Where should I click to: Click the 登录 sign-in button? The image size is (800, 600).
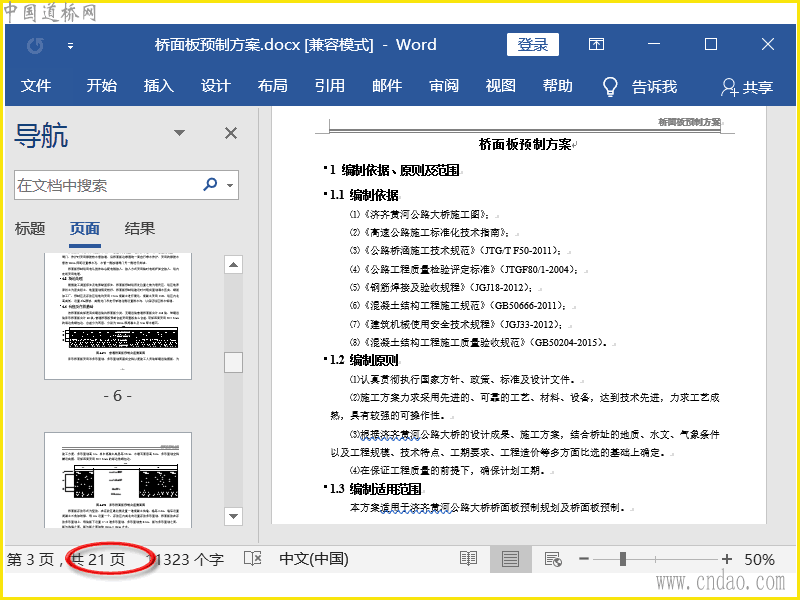533,45
